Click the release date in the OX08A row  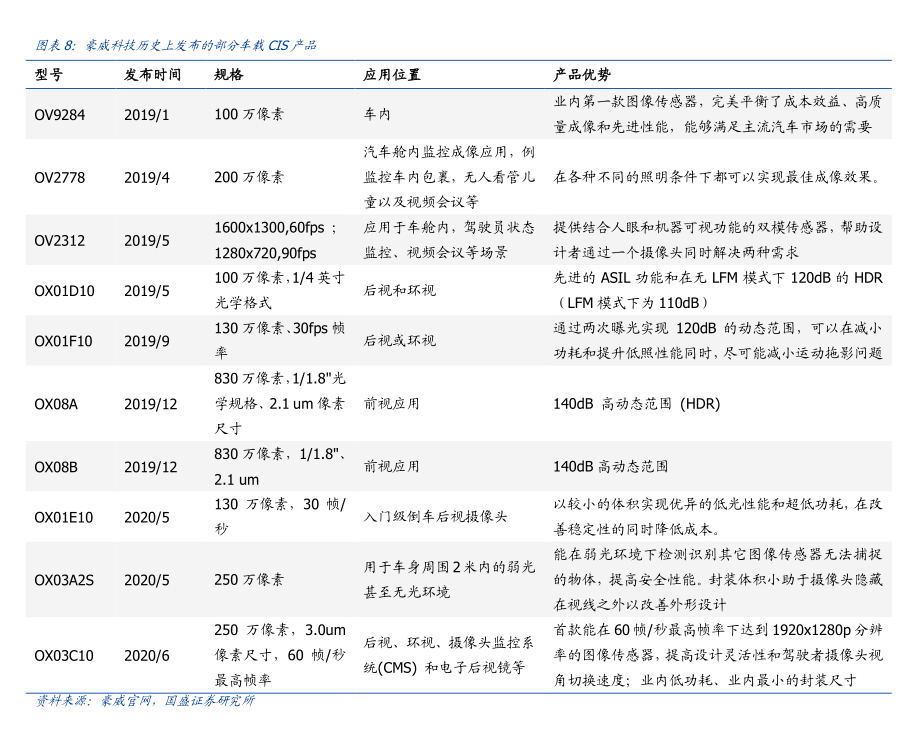click(151, 404)
